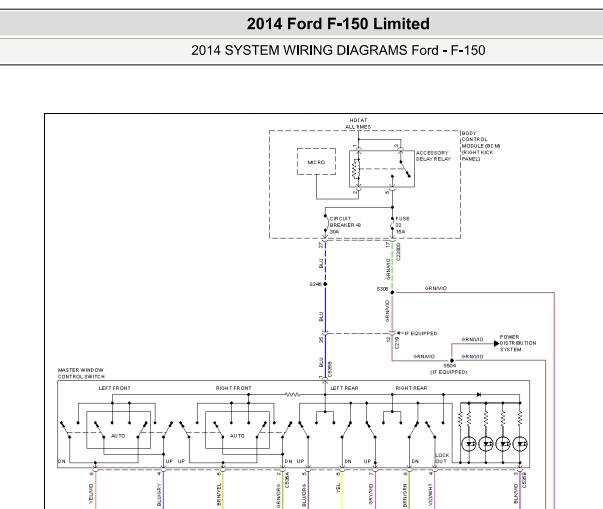This screenshot has width=603, height=509.
Task: Click the "2014 Ford F-150 Limited" title
Action: click(x=338, y=24)
